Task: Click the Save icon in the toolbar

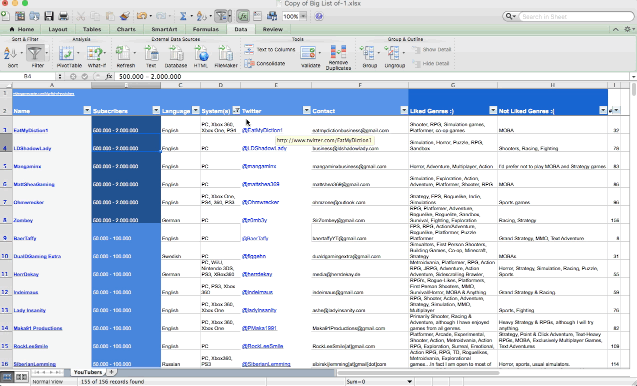Action: click(x=49, y=16)
